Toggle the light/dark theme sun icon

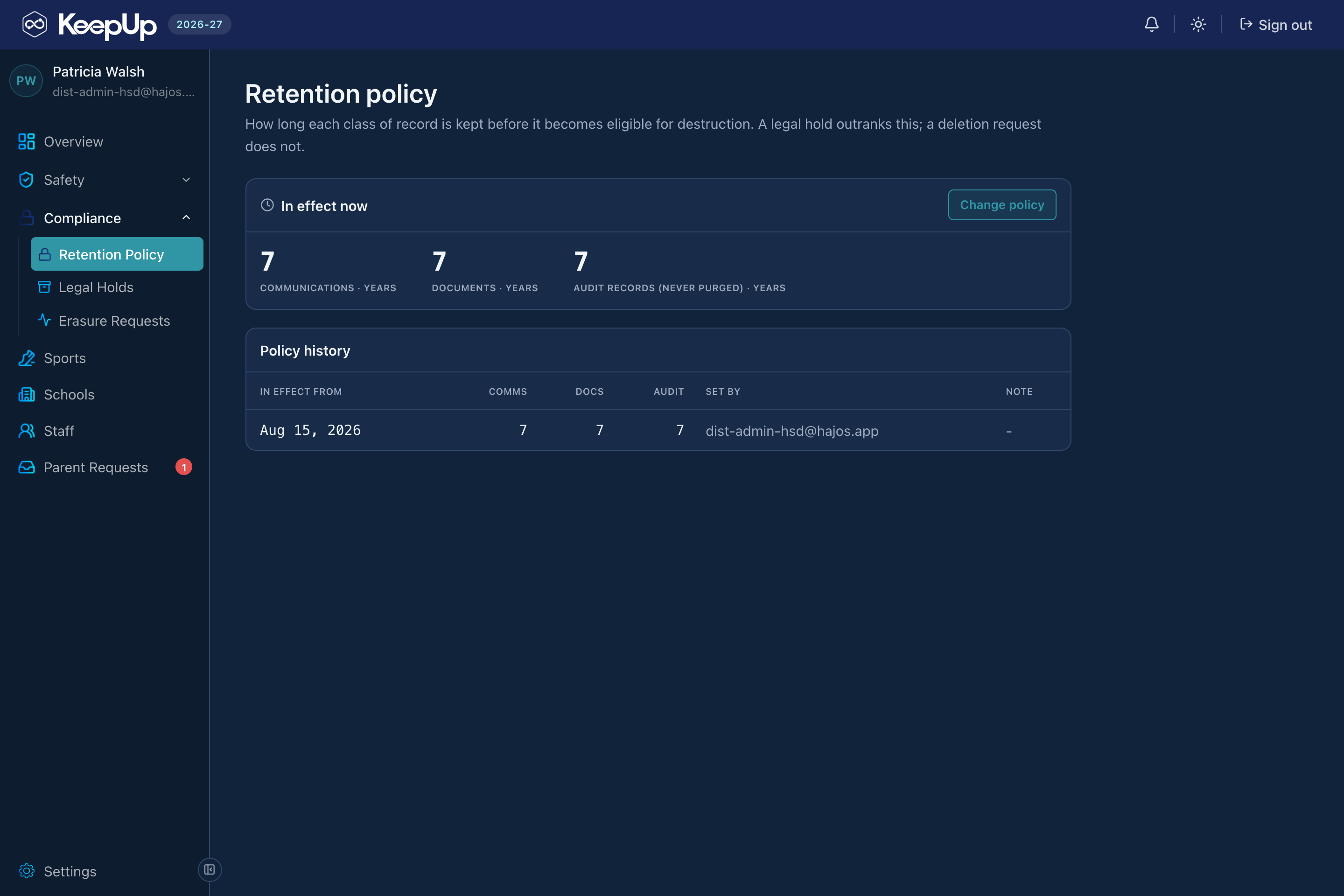[x=1198, y=25]
